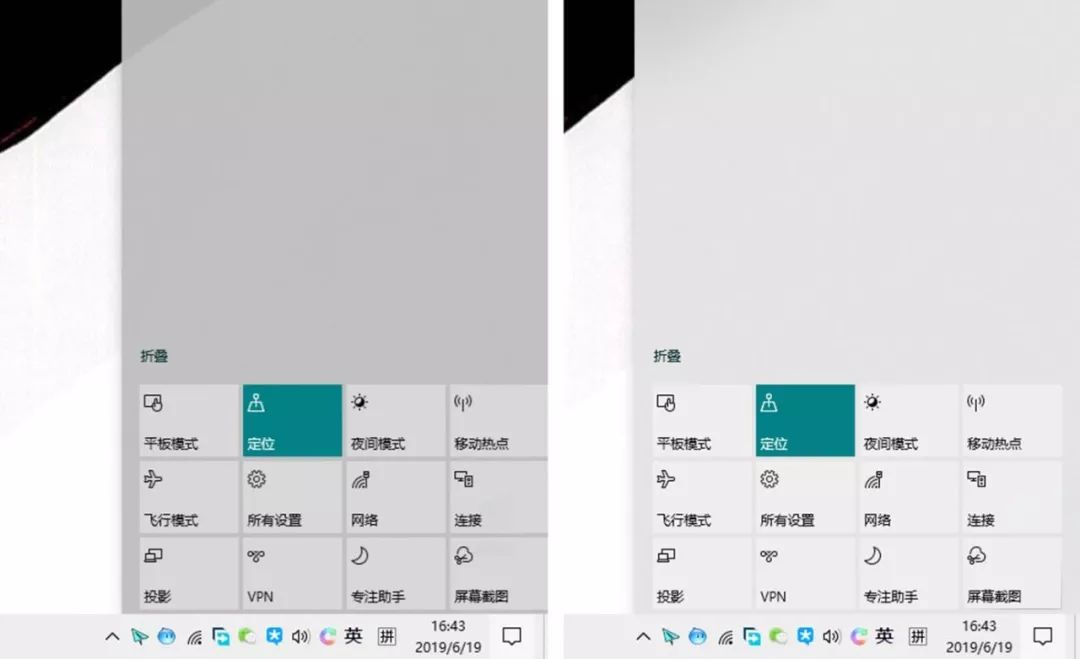Viewport: 1080px width, 659px height.
Task: Open 网络 tile in lighter white panel
Action: coord(908,497)
